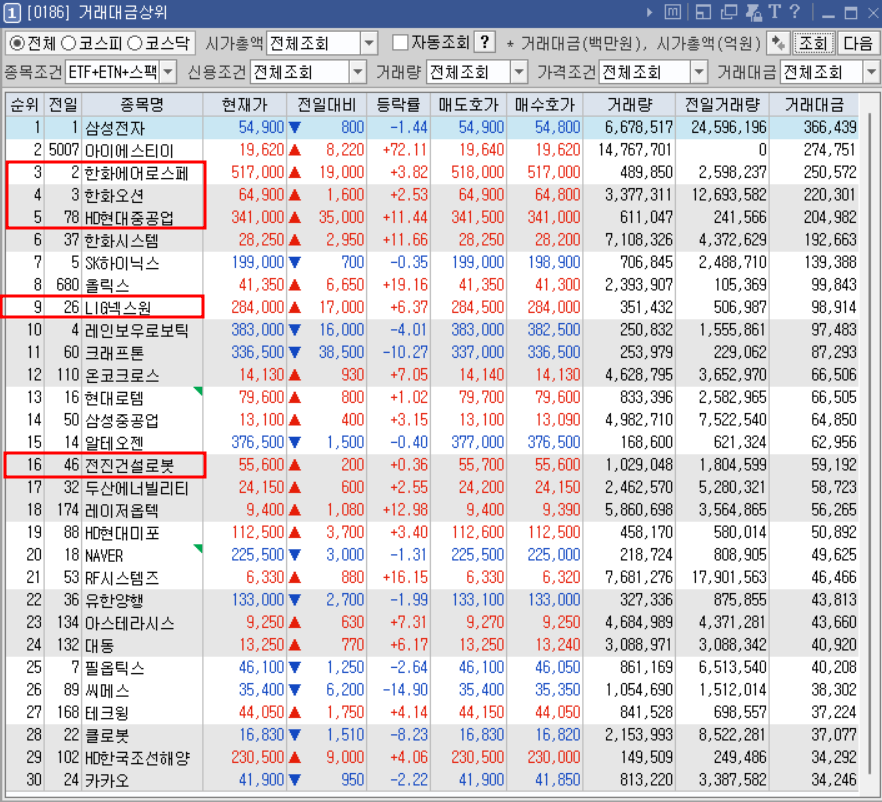
Task: Click 씨메스 change rate -14.90
Action: pyautogui.click(x=405, y=690)
